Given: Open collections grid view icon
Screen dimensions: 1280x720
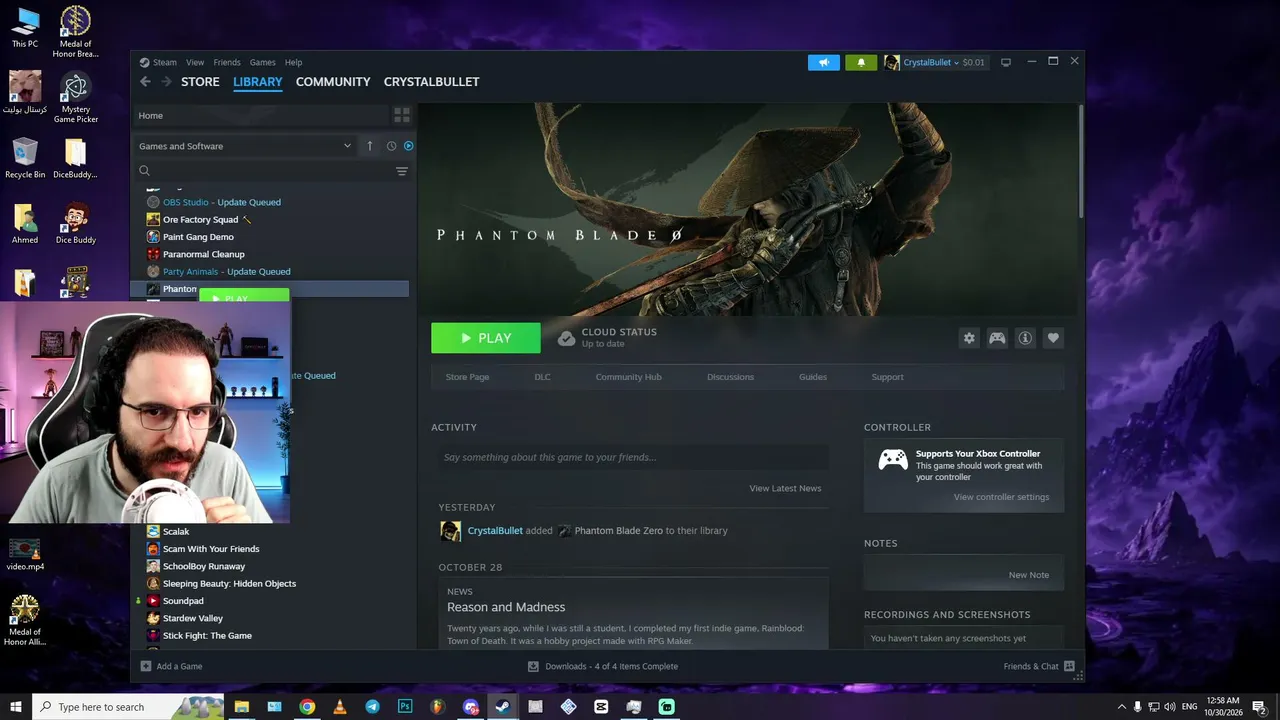Looking at the screenshot, I should [402, 115].
